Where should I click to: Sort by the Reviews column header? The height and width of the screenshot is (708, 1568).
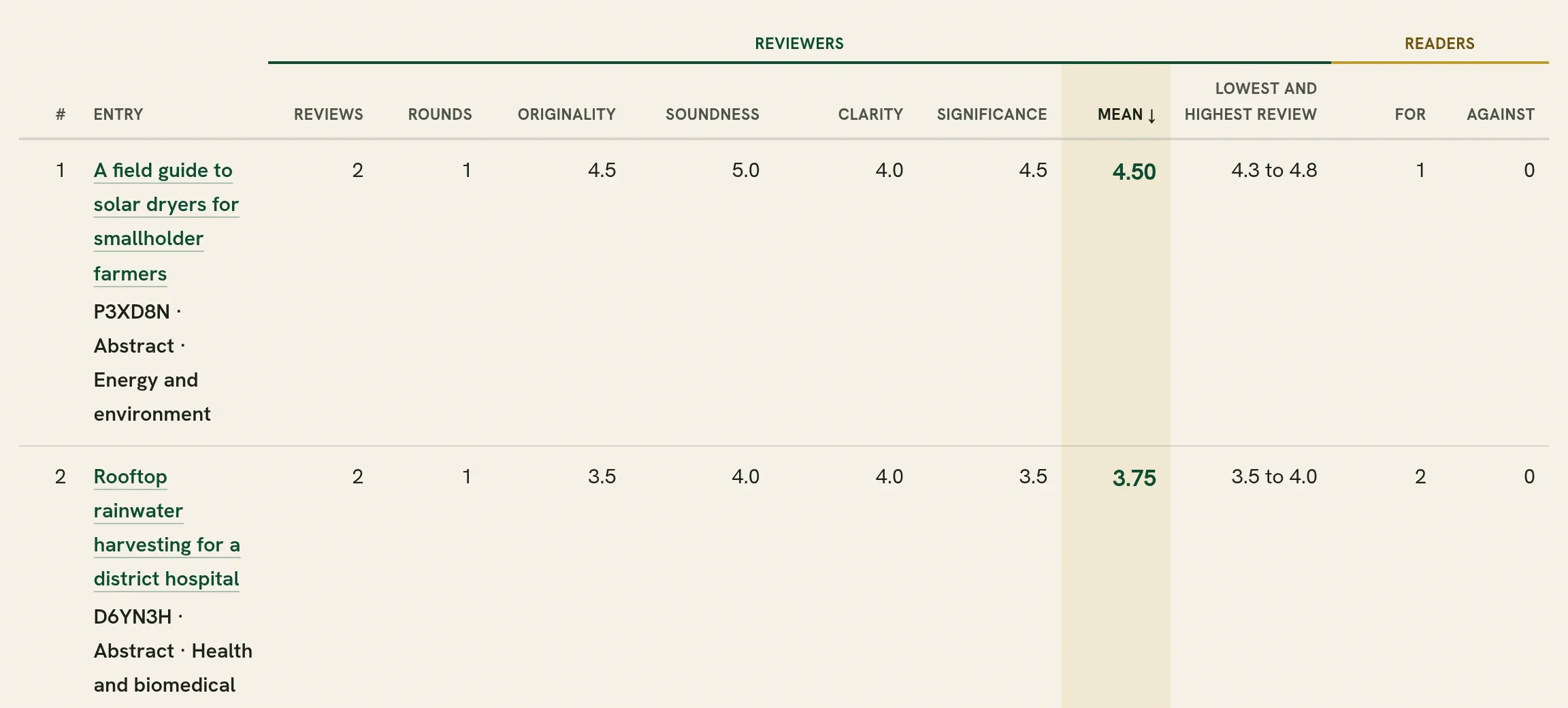328,114
